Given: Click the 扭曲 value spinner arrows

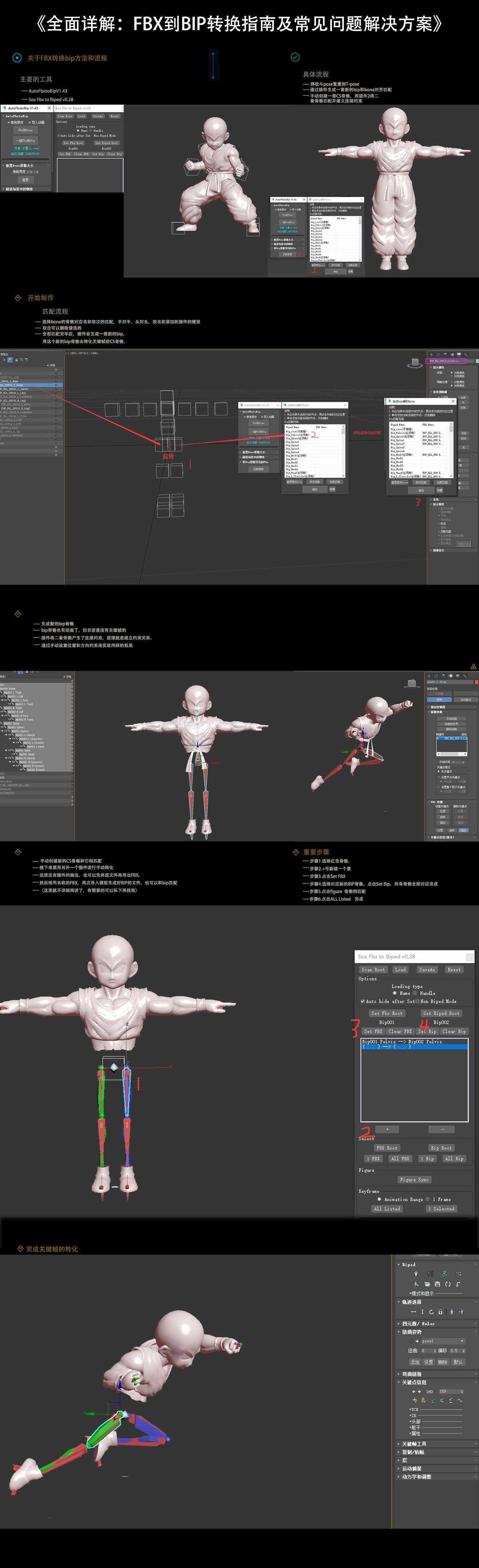Looking at the screenshot, I should 435,1351.
